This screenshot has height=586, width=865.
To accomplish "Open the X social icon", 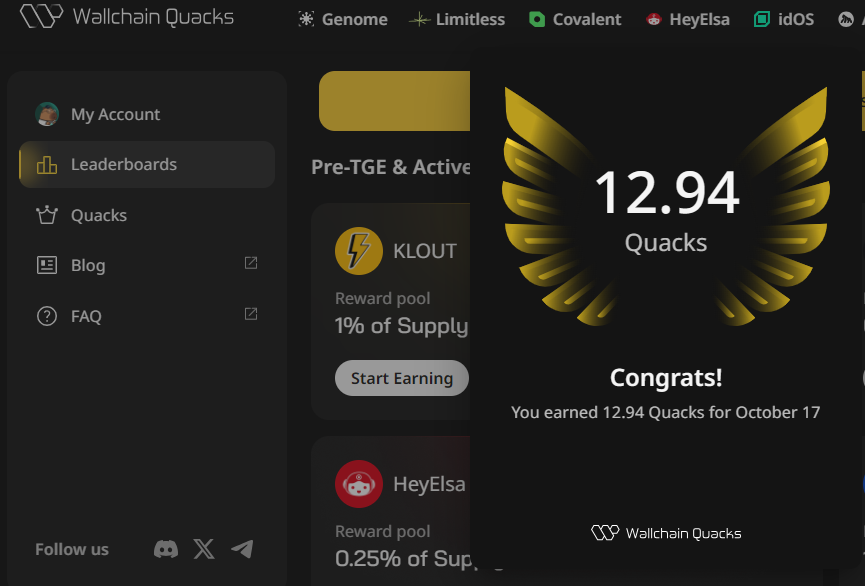I will click(x=204, y=549).
